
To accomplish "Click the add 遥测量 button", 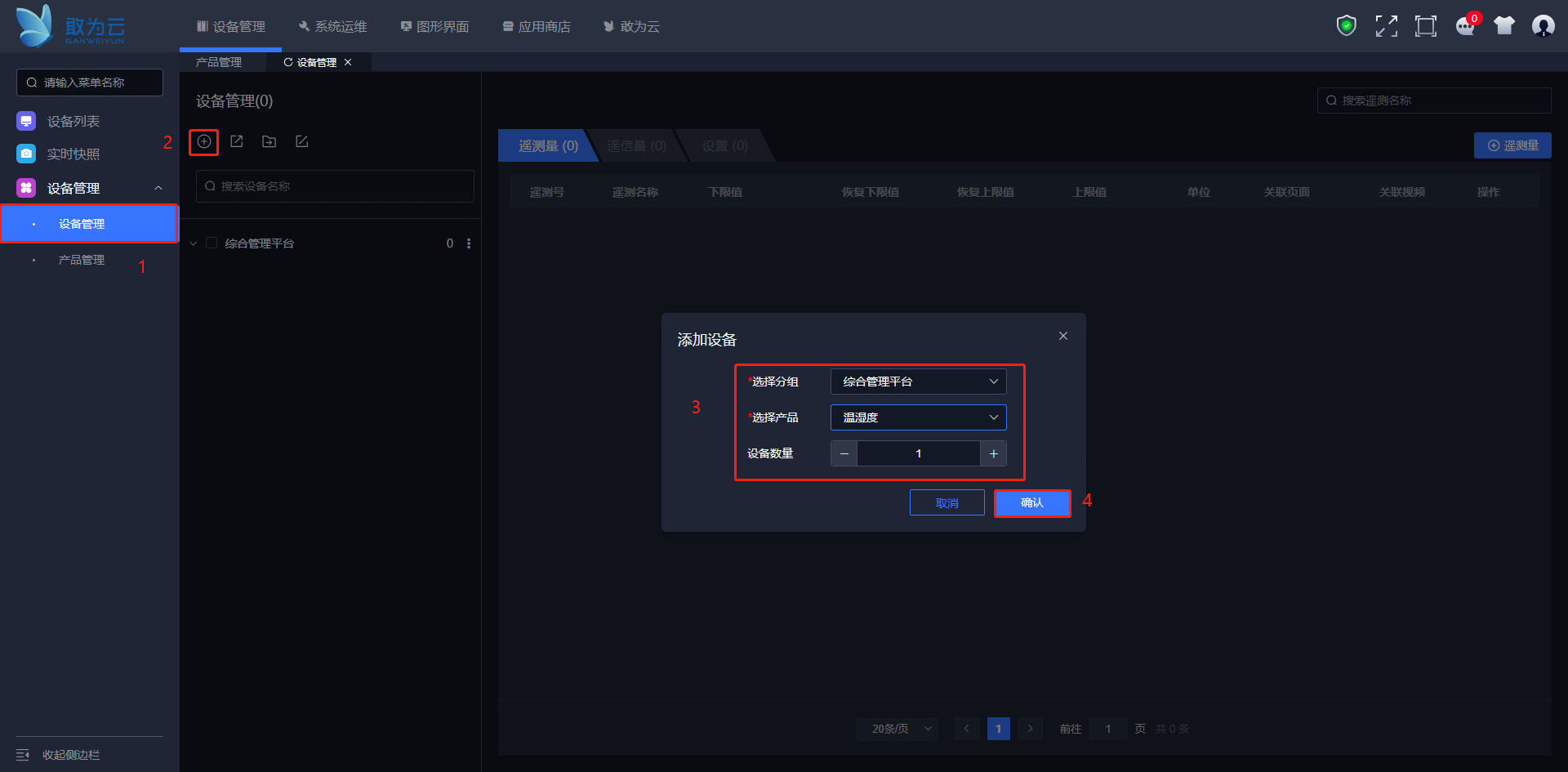I will click(x=1512, y=145).
